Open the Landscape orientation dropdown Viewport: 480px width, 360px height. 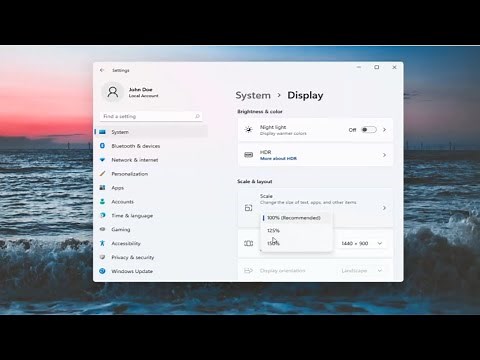pos(362,271)
